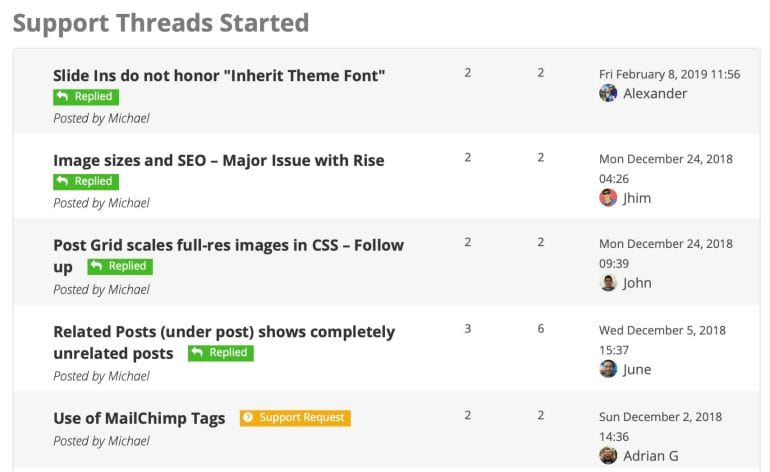Open Image sizes and SEO thread

point(219,161)
